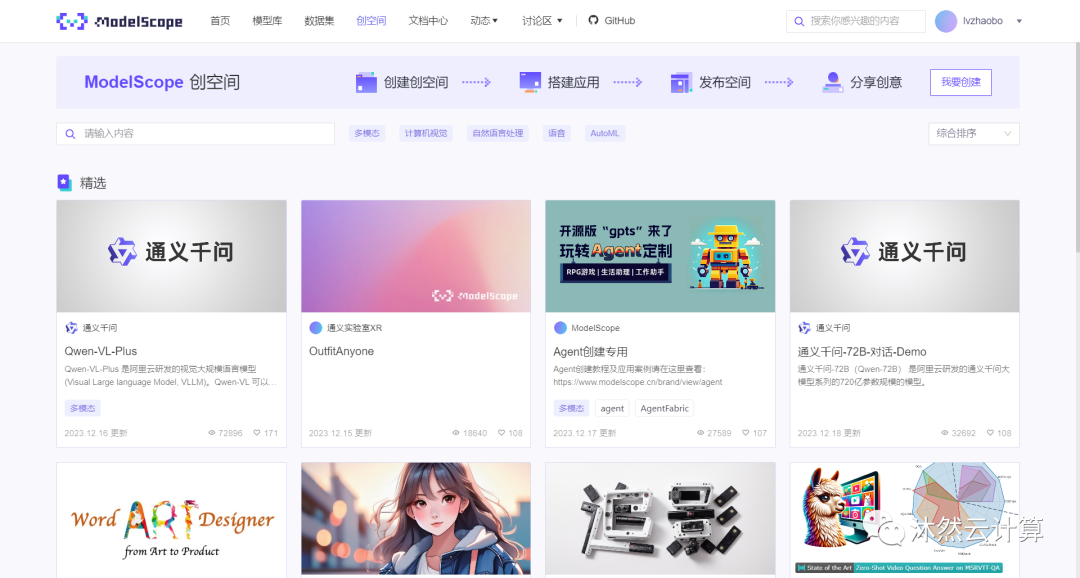This screenshot has width=1080, height=578.
Task: Expand the 动态 dropdown menu
Action: tap(484, 21)
